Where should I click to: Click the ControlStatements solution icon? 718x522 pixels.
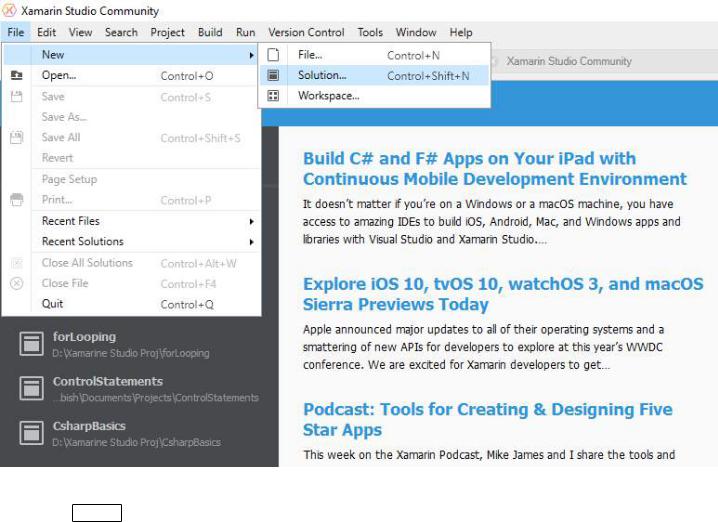tap(32, 388)
